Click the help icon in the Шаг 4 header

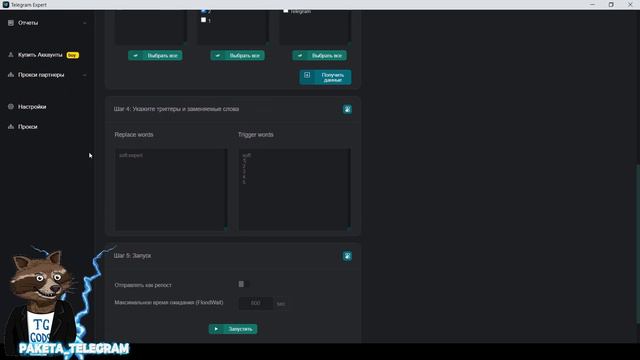pyautogui.click(x=347, y=109)
